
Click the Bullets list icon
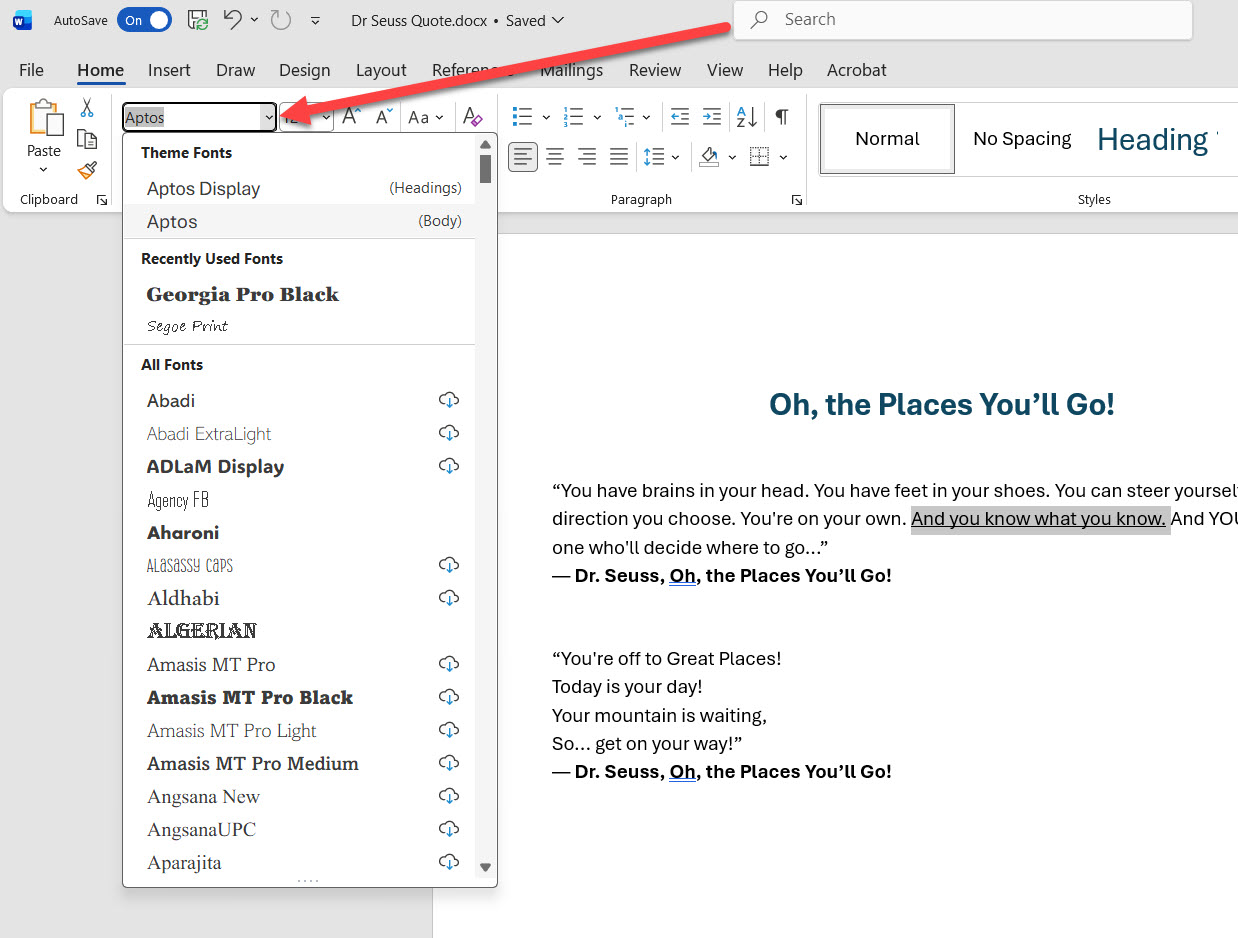tap(522, 117)
